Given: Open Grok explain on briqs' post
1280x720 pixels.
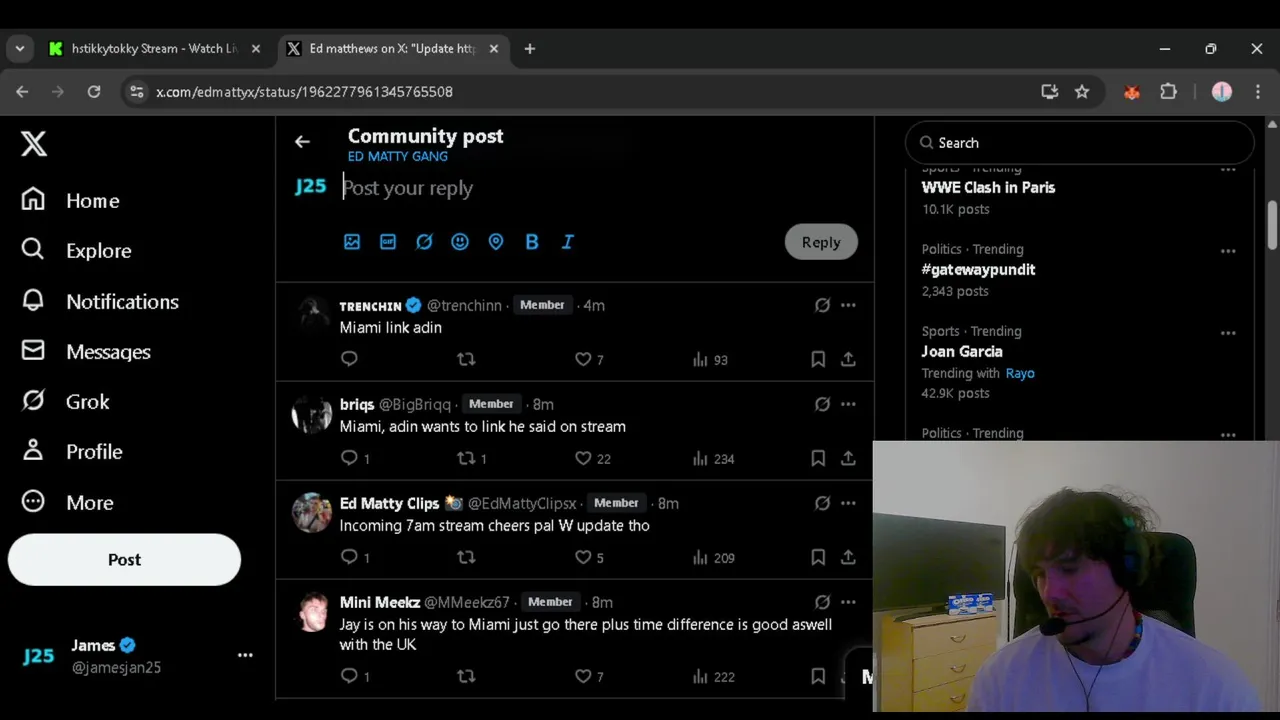Looking at the screenshot, I should (822, 404).
